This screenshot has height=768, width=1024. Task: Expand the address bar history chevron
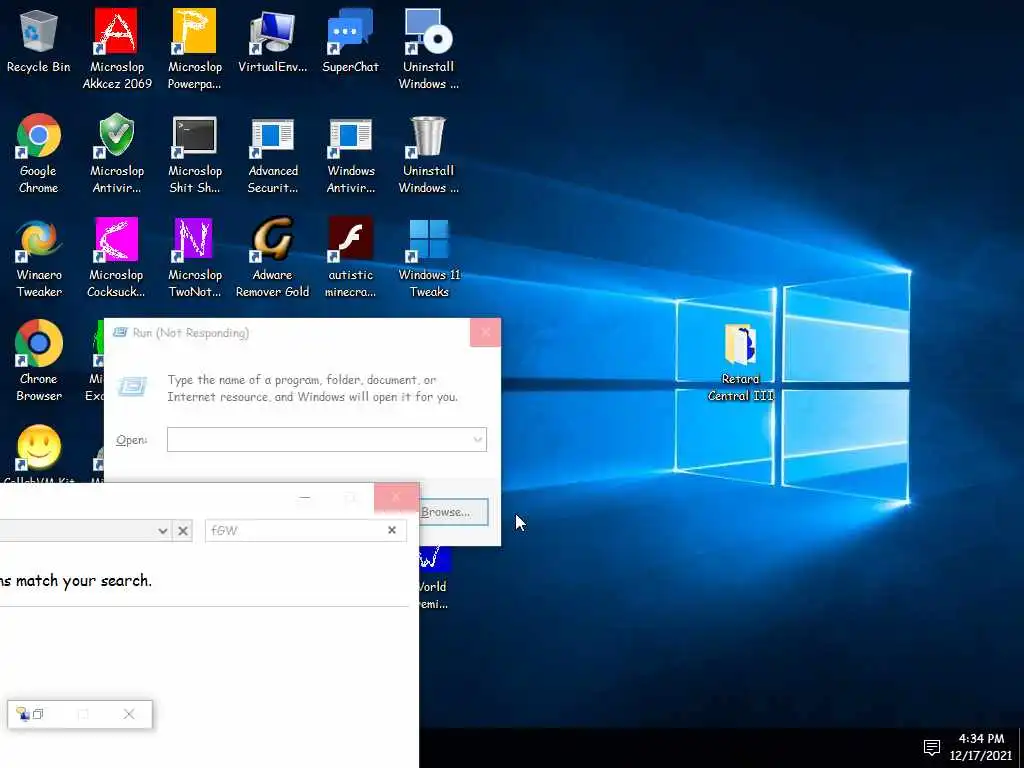(x=163, y=530)
